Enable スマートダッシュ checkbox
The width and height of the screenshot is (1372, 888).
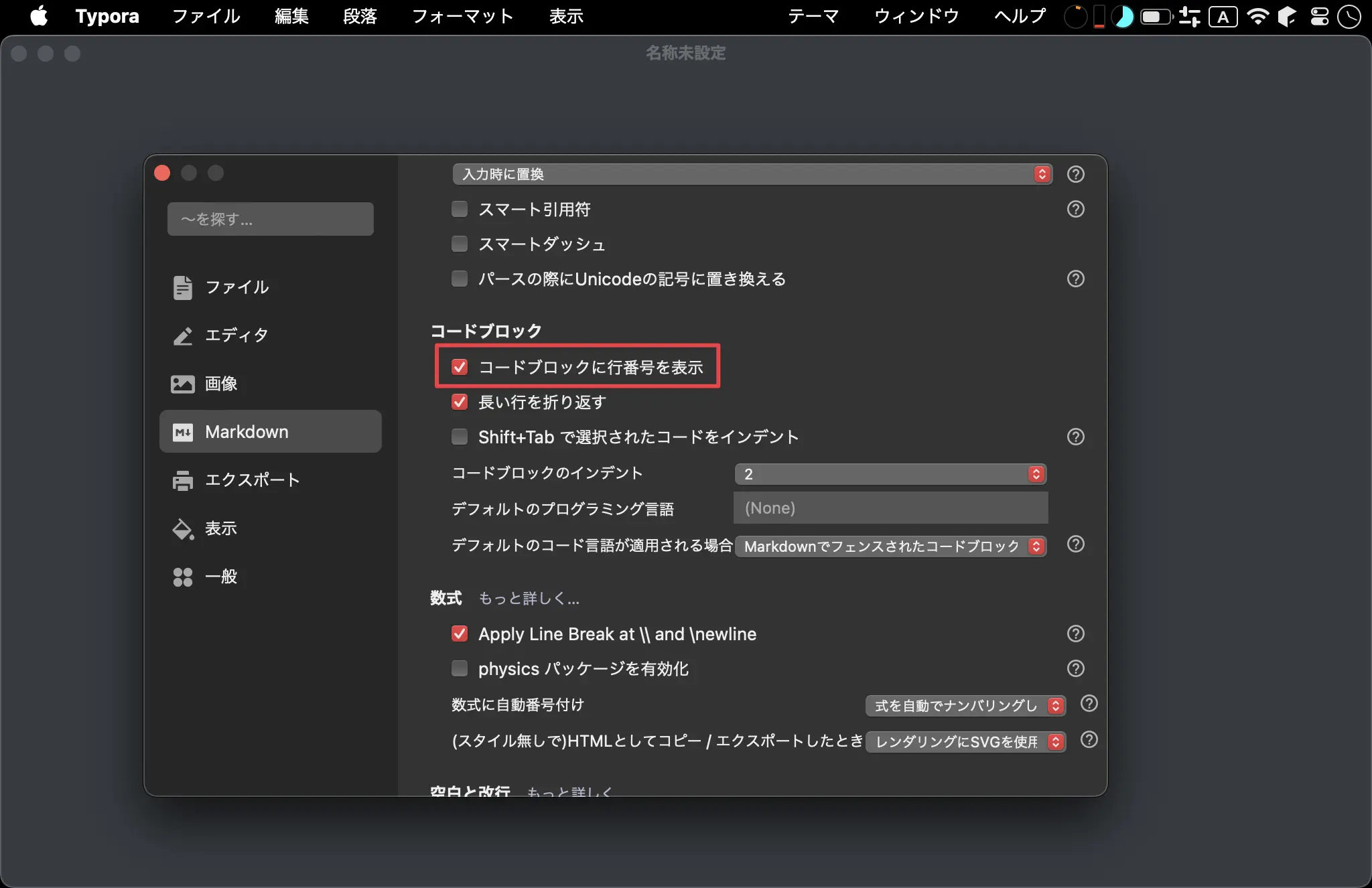pos(460,244)
